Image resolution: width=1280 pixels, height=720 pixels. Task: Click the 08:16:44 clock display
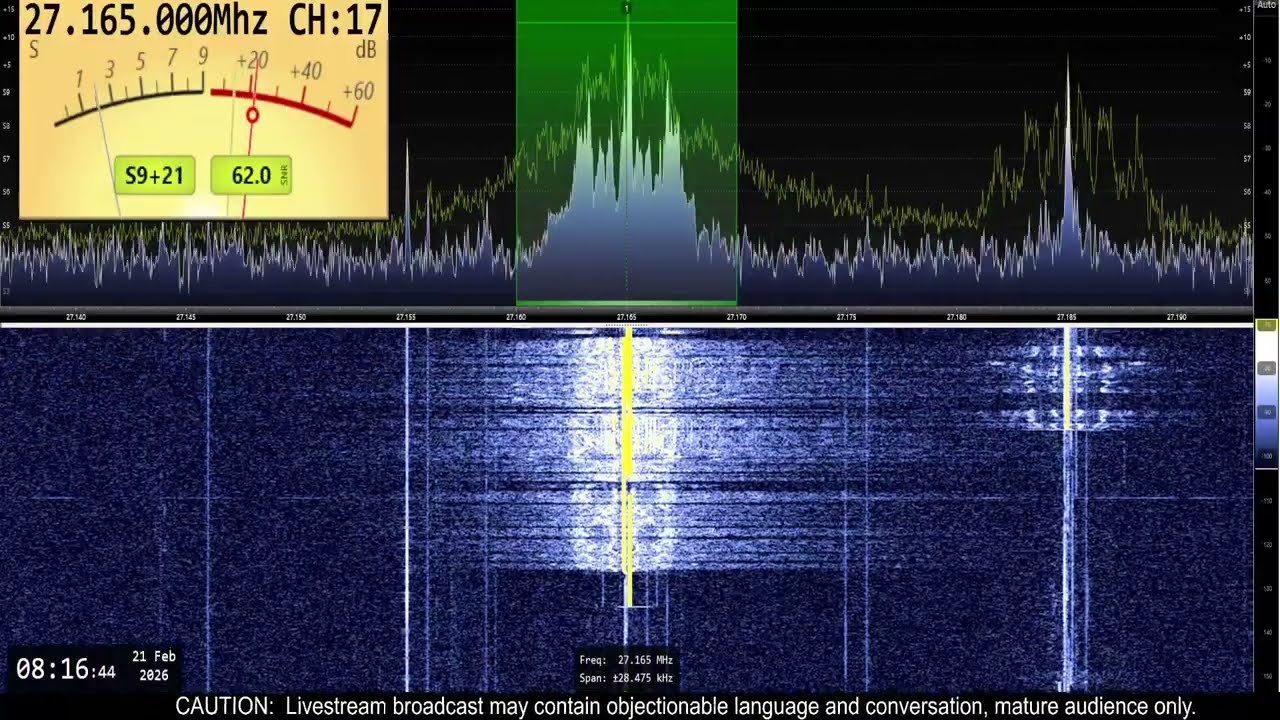(66, 669)
